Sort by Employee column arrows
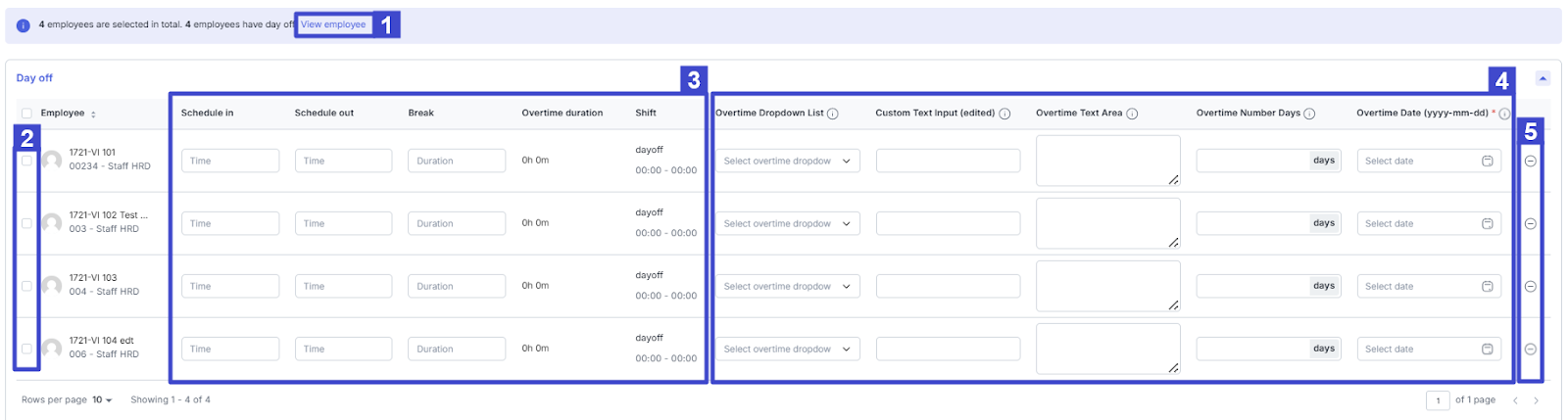This screenshot has height=420, width=1568. [93, 114]
